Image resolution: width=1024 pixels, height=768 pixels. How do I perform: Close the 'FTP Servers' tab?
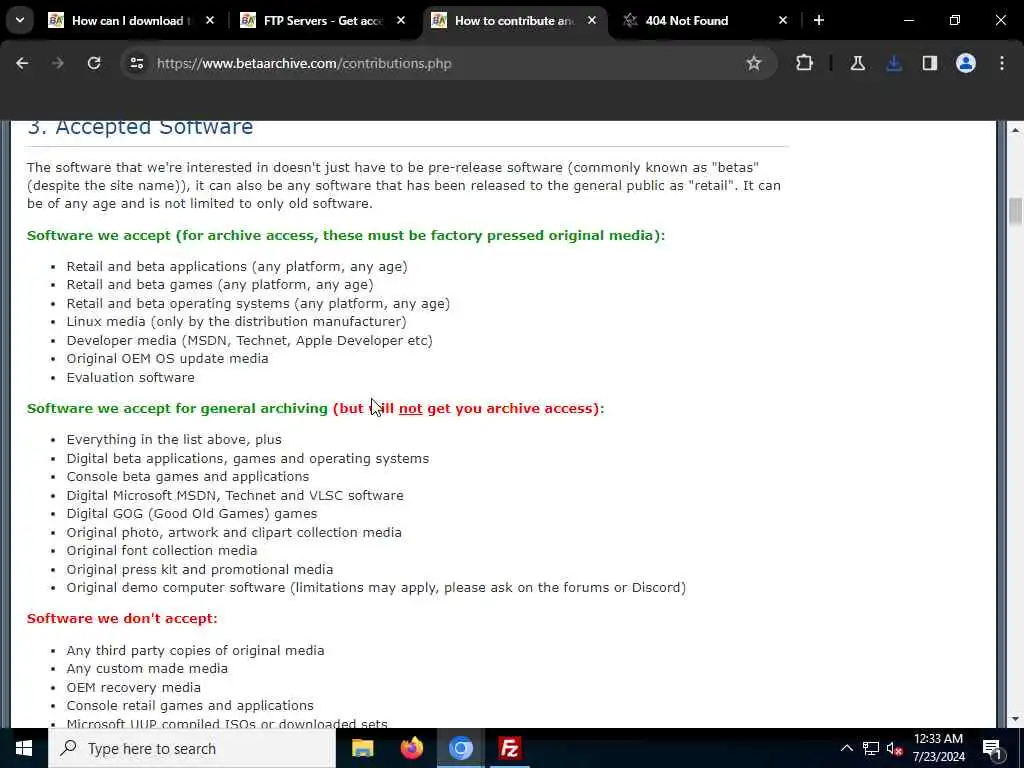401,21
